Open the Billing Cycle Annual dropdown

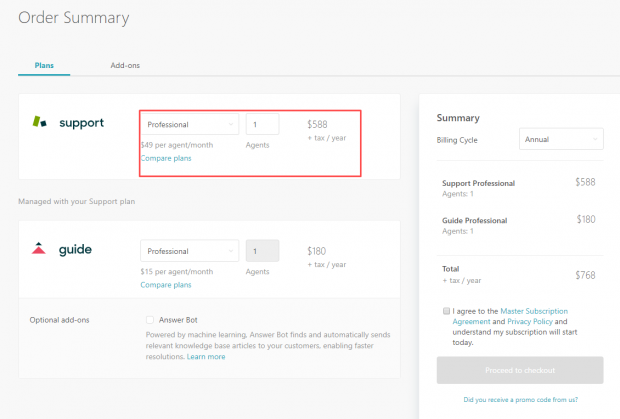pos(561,139)
